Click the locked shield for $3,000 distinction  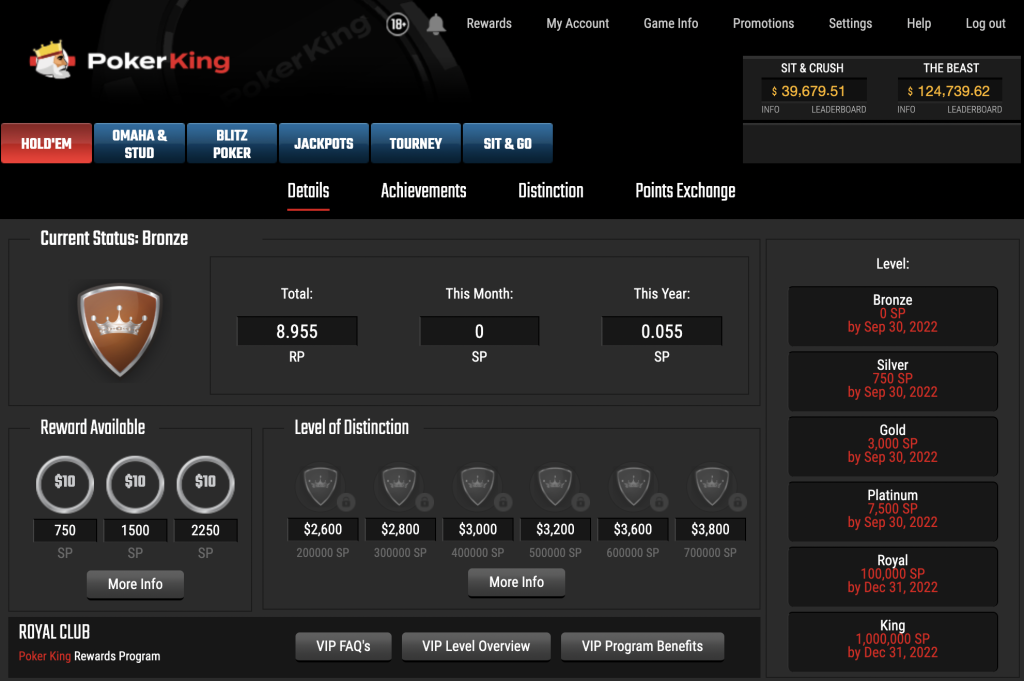pyautogui.click(x=478, y=486)
